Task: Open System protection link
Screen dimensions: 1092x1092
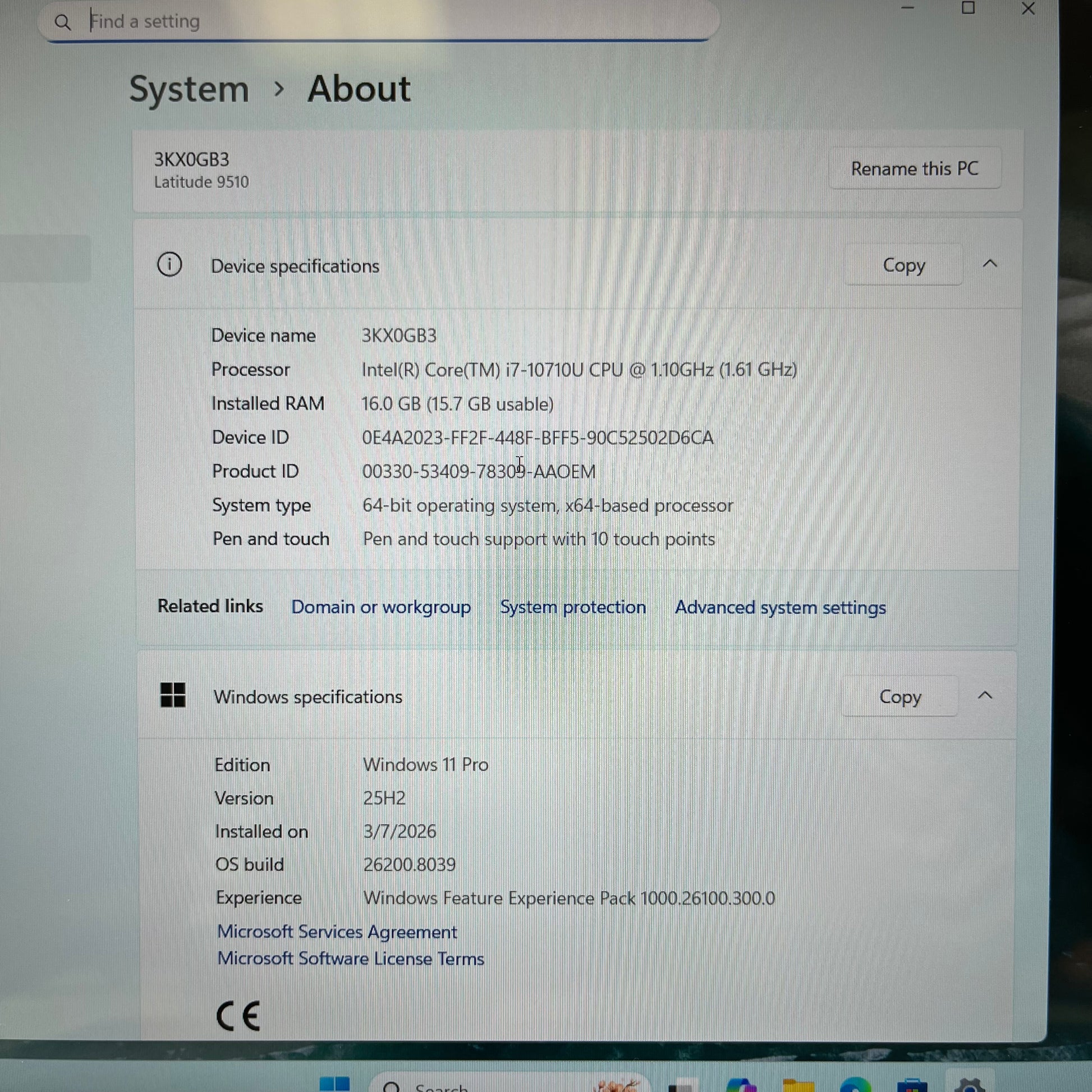Action: point(572,607)
